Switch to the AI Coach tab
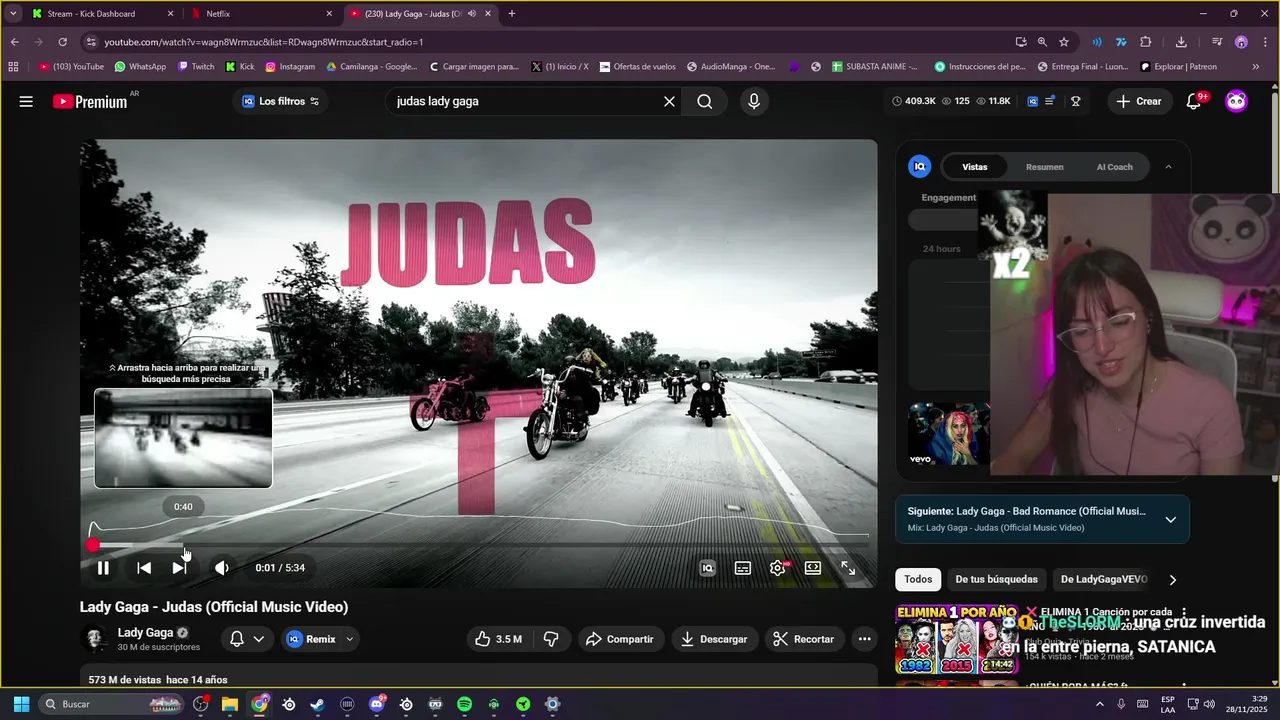This screenshot has height=720, width=1280. 1114,167
